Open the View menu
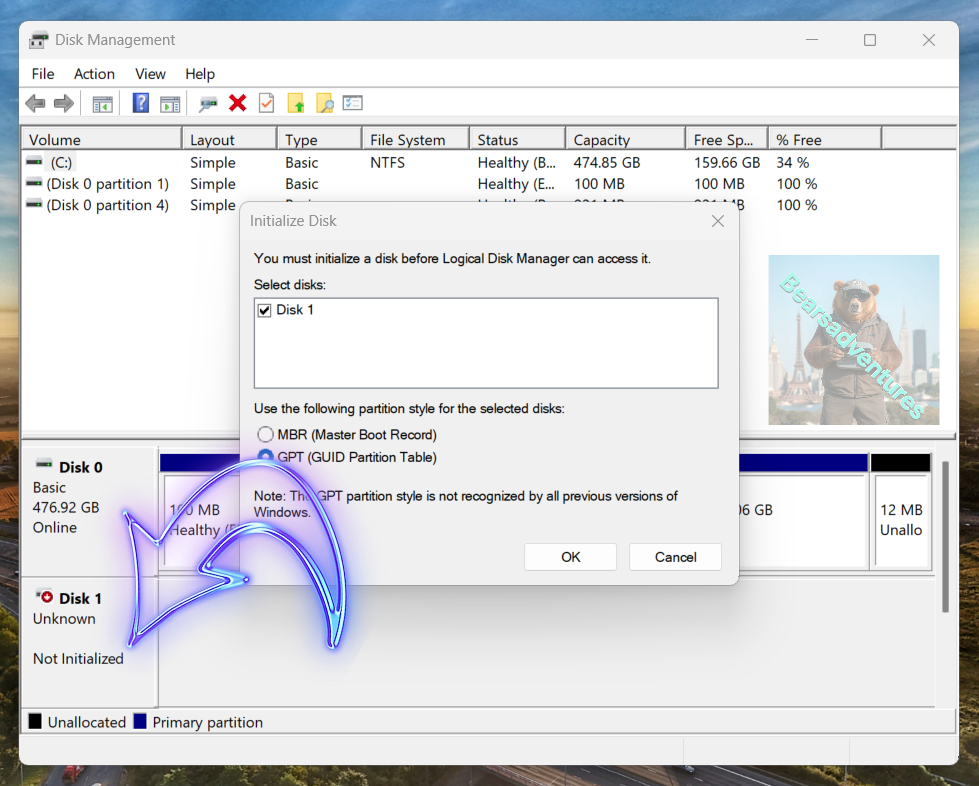The image size is (979, 786). tap(150, 74)
